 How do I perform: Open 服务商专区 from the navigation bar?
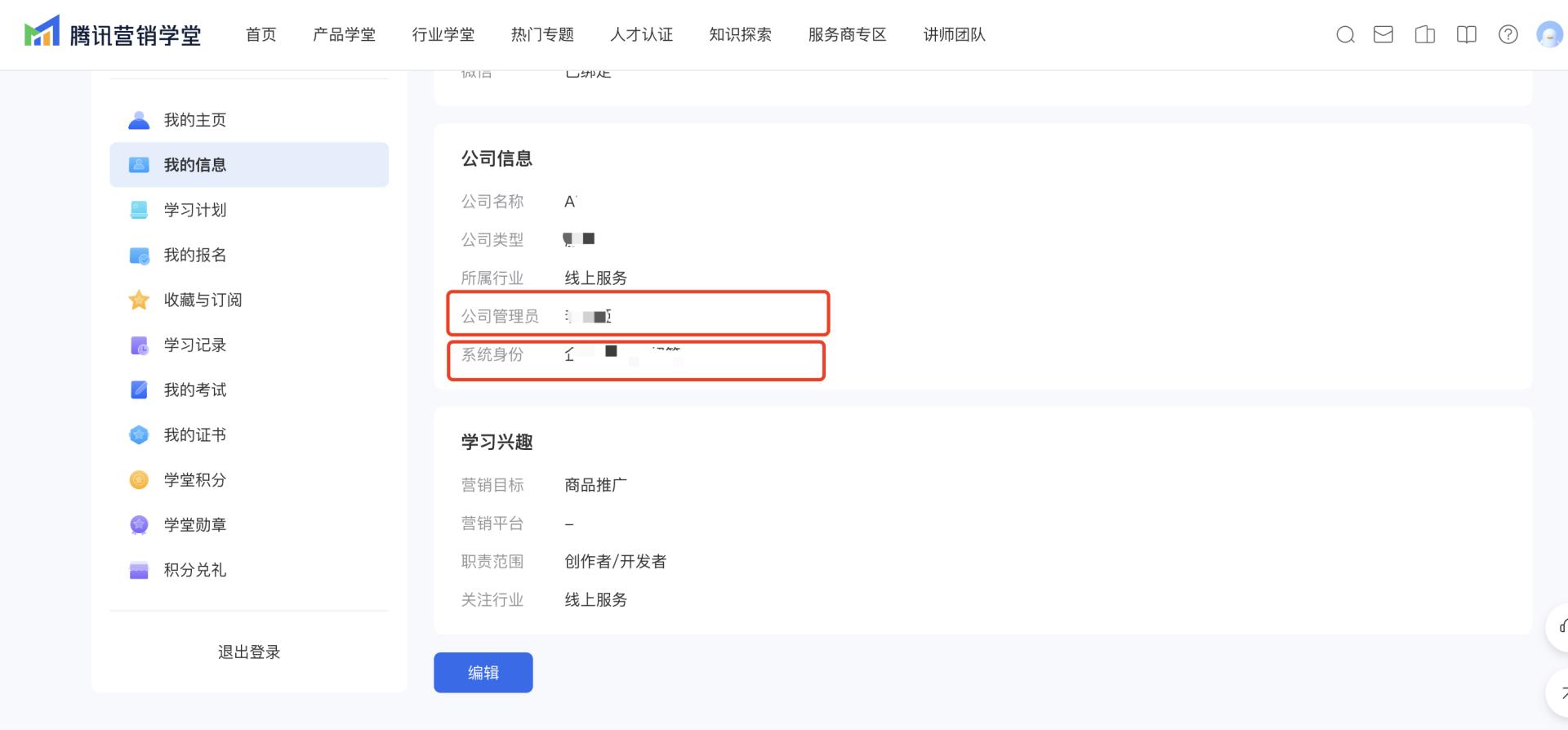(847, 34)
